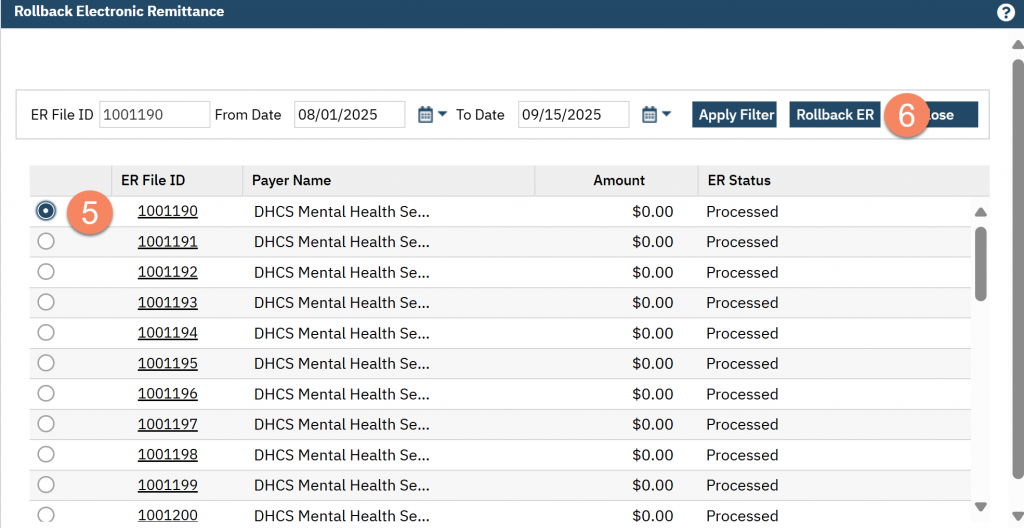This screenshot has width=1024, height=528.
Task: Sort by ER File ID column header
Action: pyautogui.click(x=153, y=181)
